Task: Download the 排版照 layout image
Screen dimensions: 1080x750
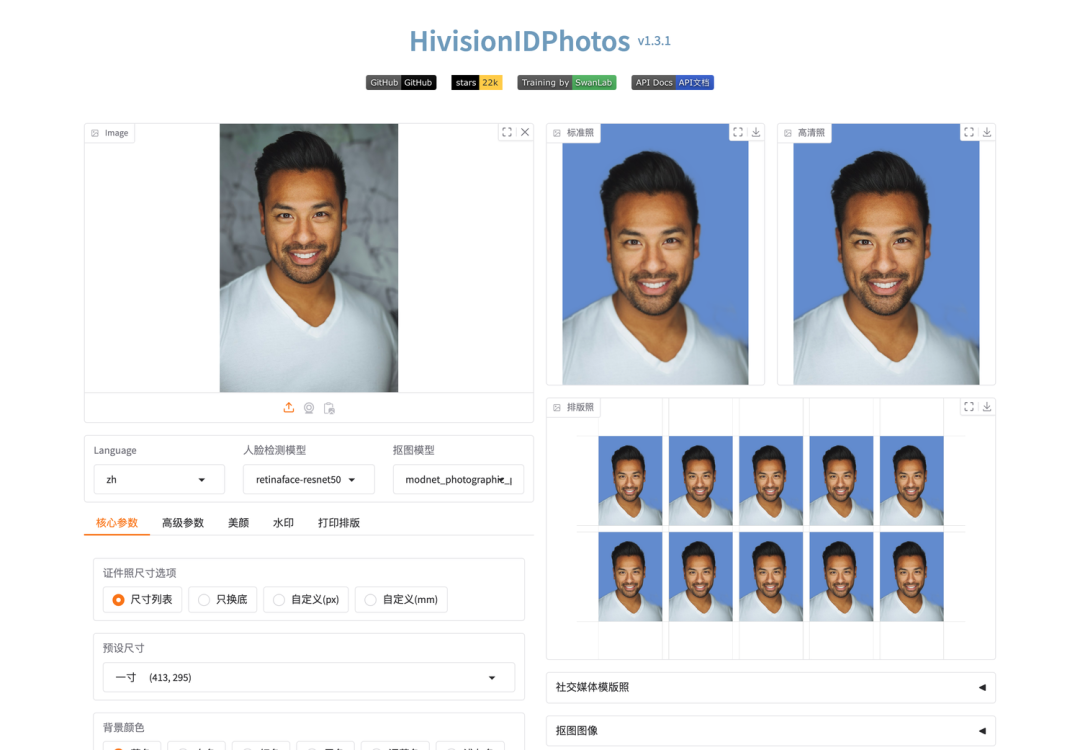Action: click(x=986, y=407)
